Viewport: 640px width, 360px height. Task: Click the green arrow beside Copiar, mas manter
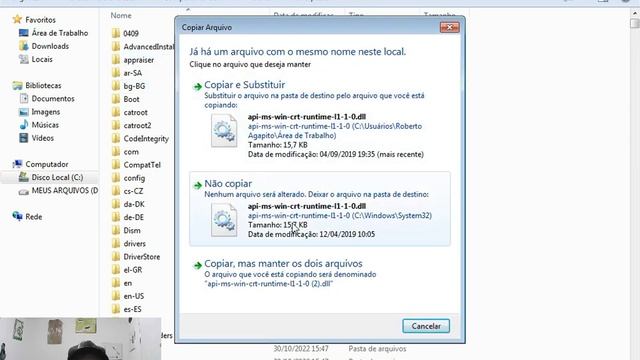(198, 265)
